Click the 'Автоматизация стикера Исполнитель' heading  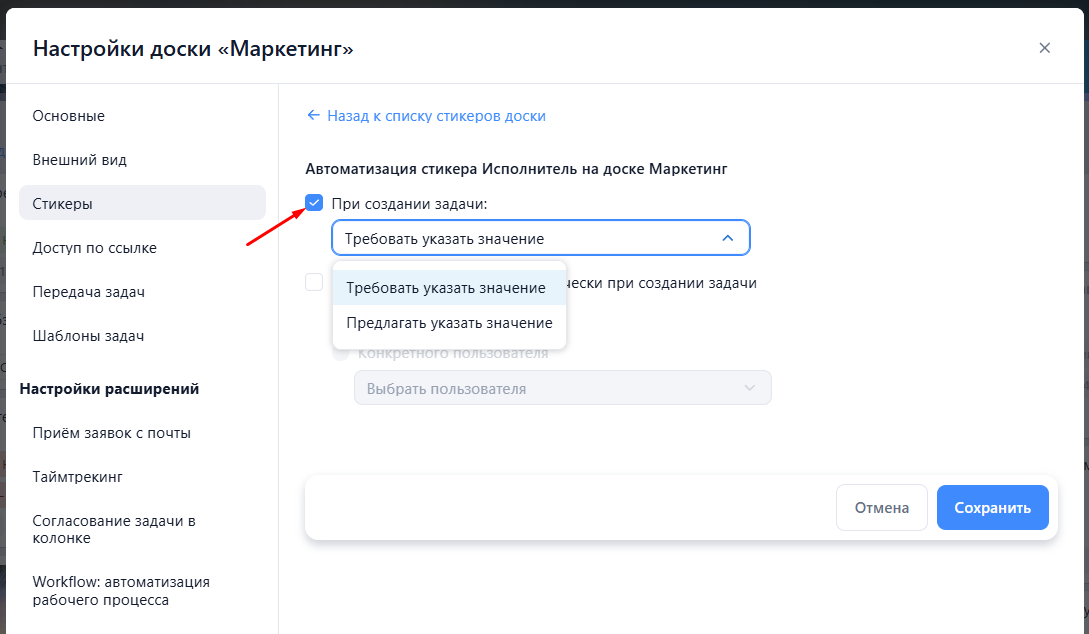516,169
